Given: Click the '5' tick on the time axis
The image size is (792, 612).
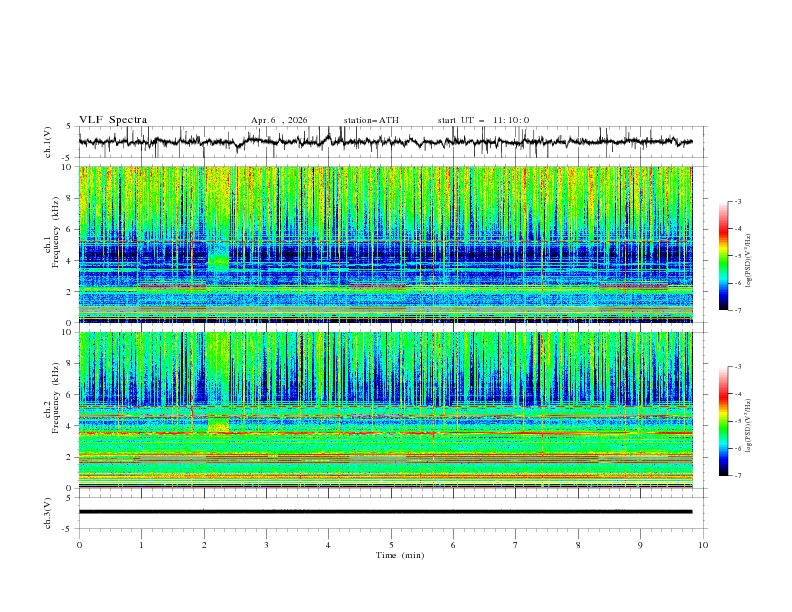Looking at the screenshot, I should click(x=391, y=545).
